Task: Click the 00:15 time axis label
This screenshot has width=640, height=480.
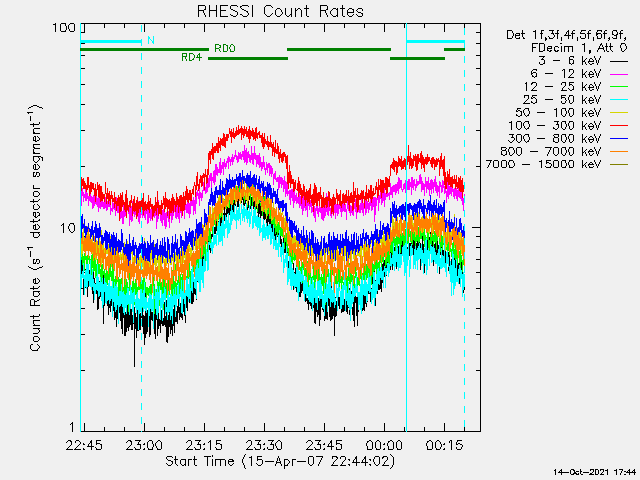Action: click(444, 445)
